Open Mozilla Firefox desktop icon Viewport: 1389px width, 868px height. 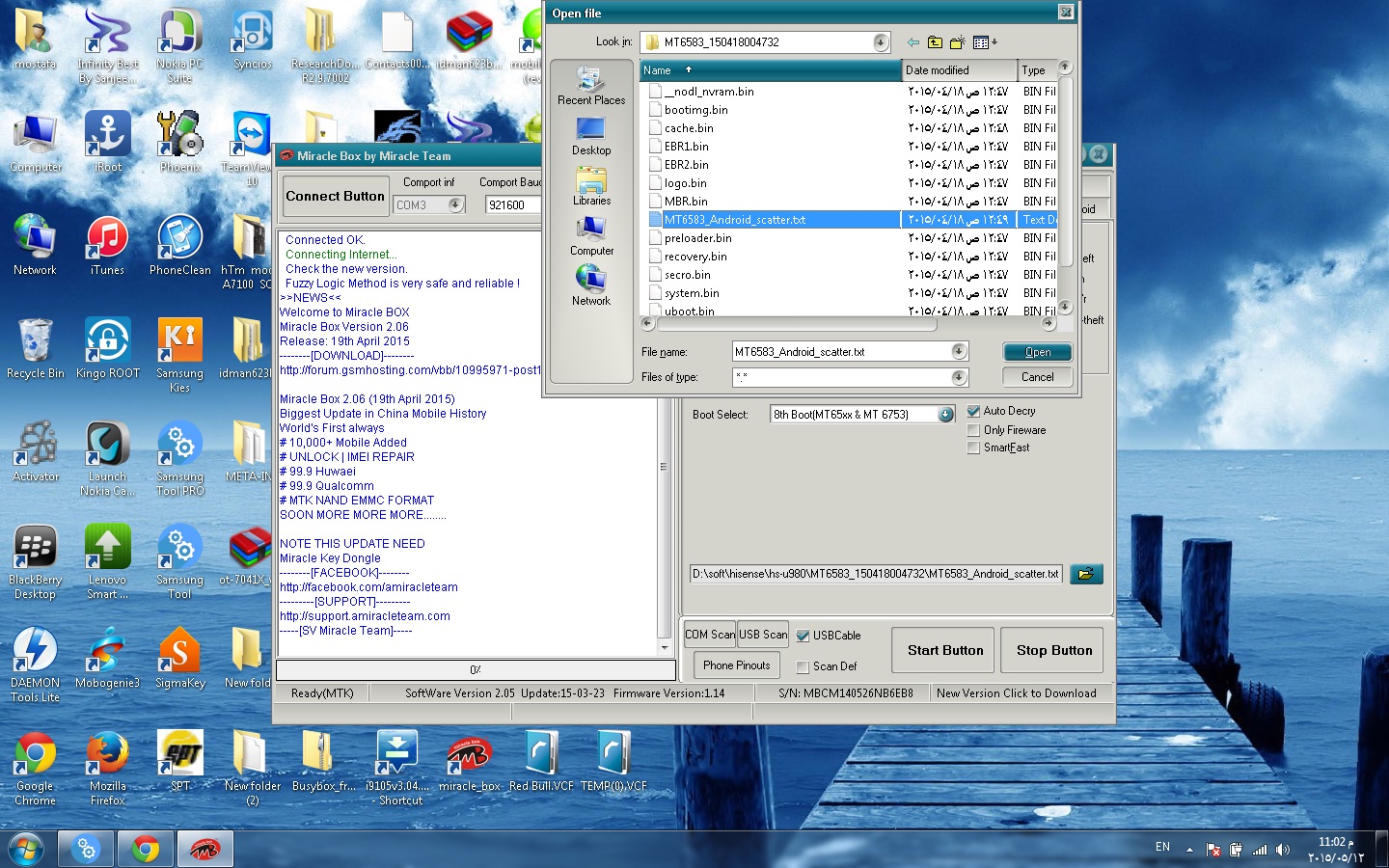click(x=108, y=768)
